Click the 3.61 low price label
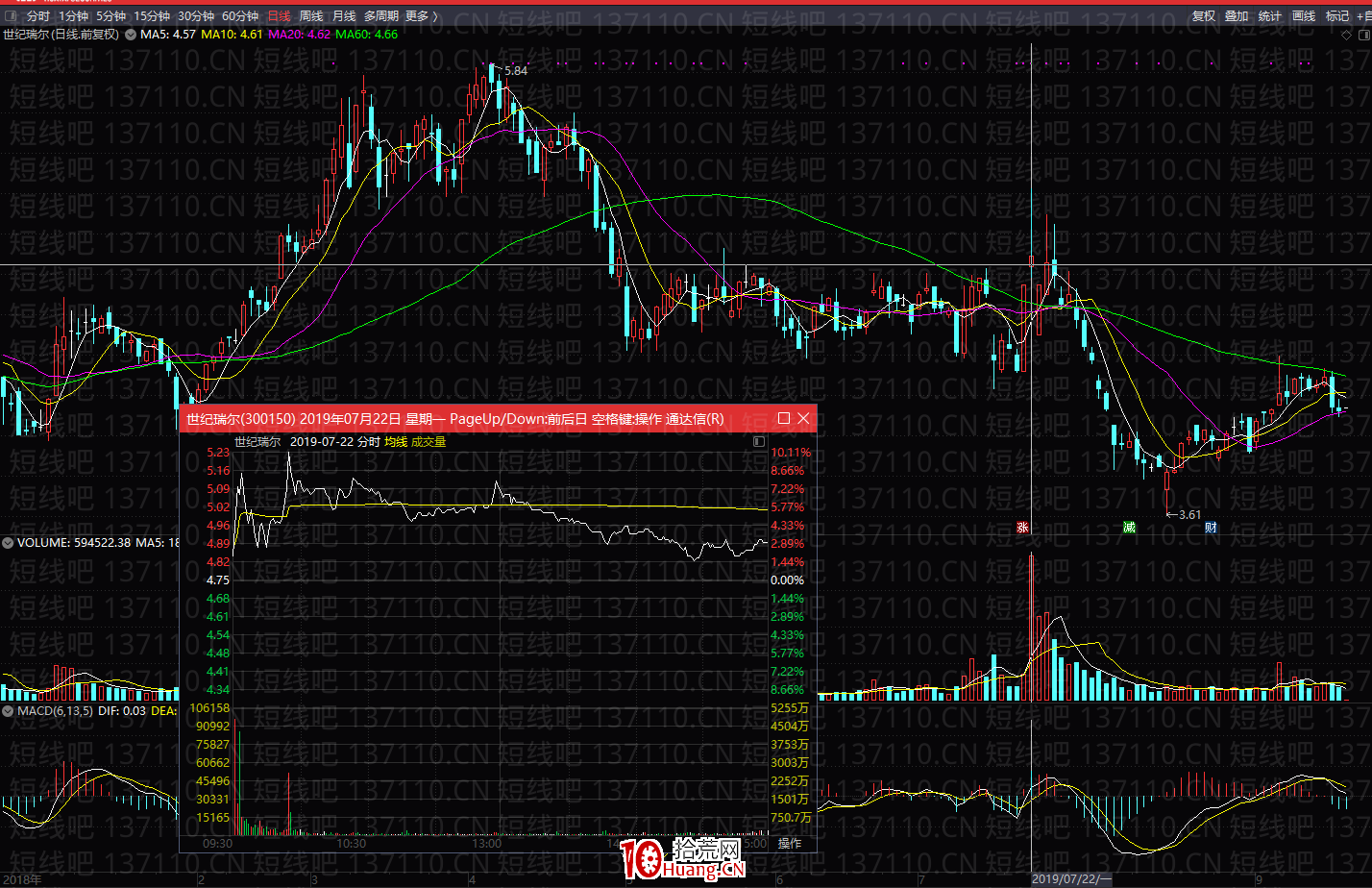The width and height of the screenshot is (1372, 888). point(1189,515)
